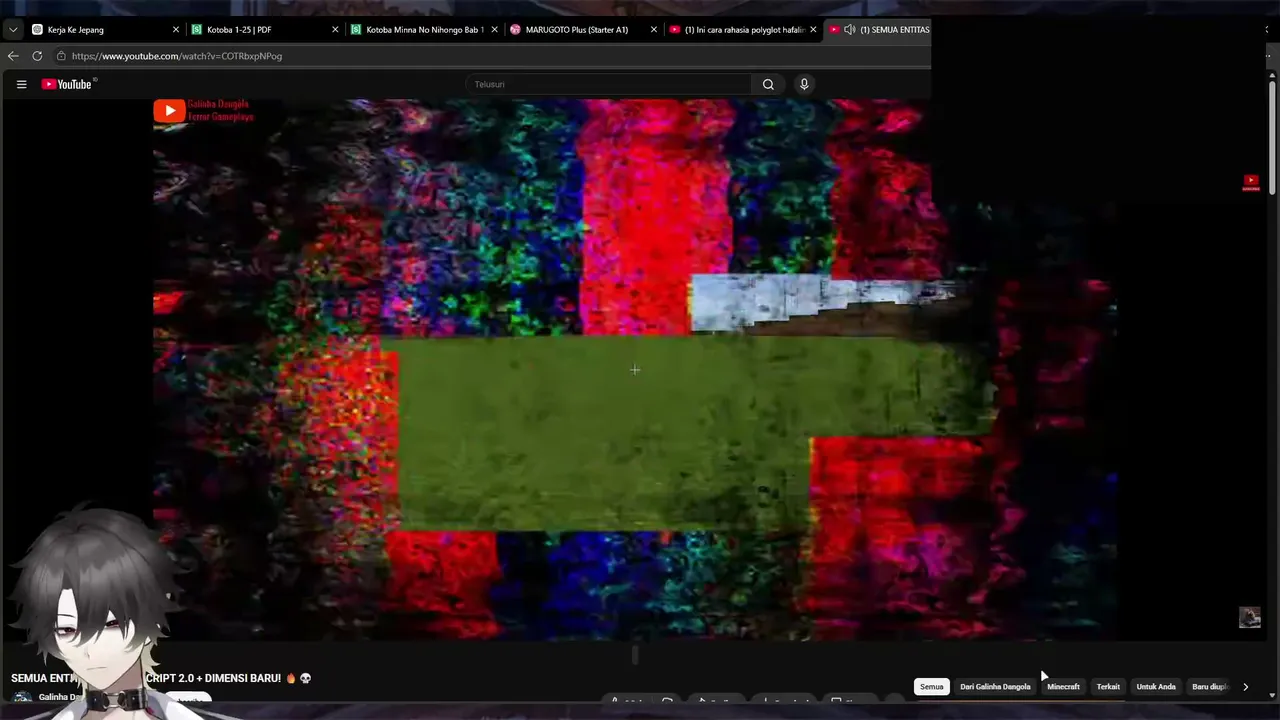Mute the SEMUA ENTITAS tab speaker icon

[x=849, y=30]
